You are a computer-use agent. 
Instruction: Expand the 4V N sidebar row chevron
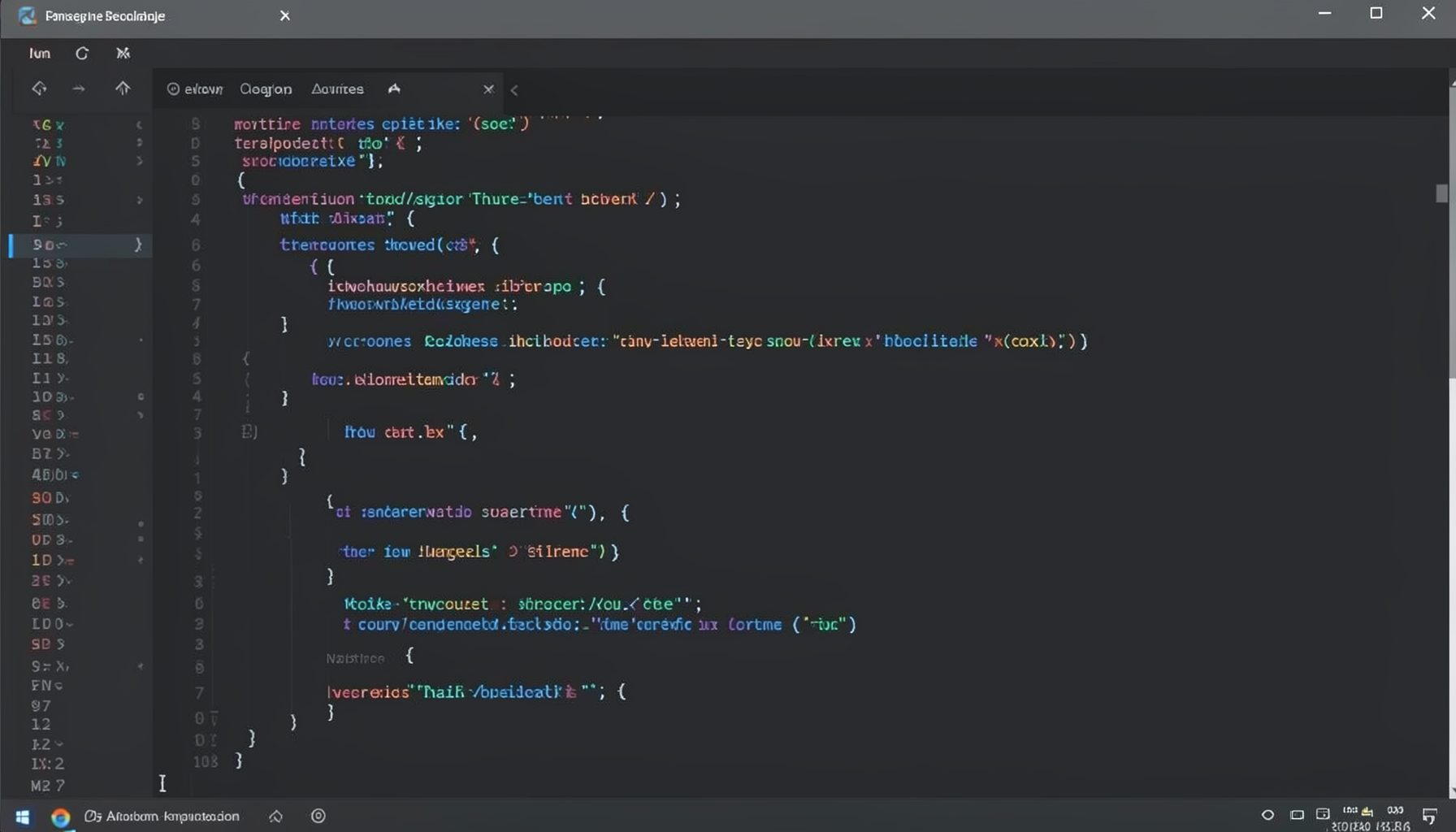pos(139,161)
